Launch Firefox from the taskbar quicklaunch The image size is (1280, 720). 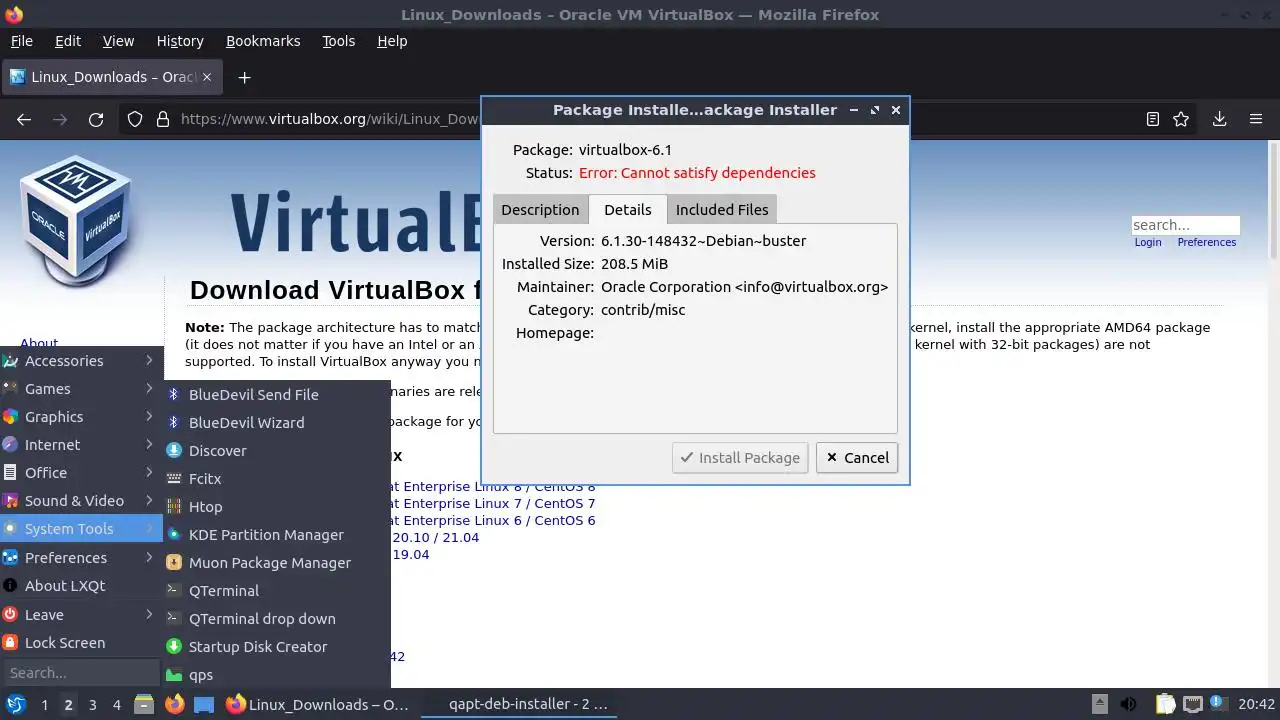click(174, 704)
